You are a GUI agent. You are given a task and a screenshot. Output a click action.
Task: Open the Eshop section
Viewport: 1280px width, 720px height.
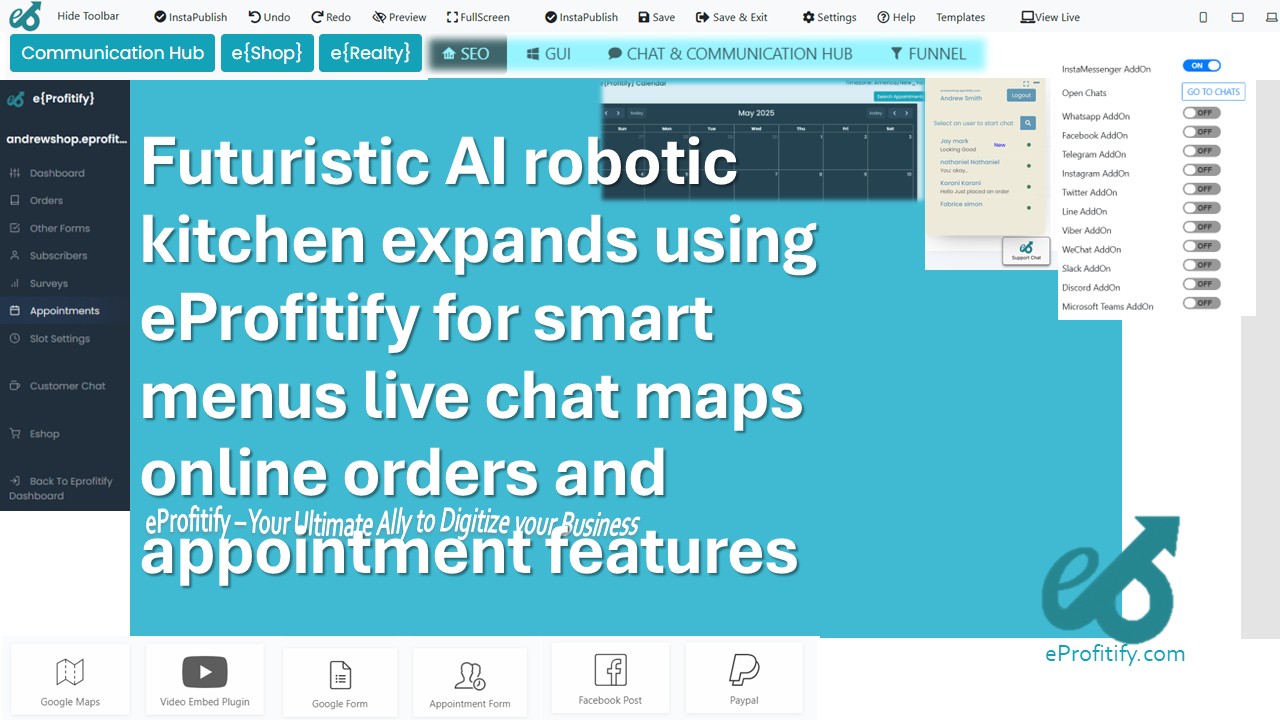pos(47,433)
